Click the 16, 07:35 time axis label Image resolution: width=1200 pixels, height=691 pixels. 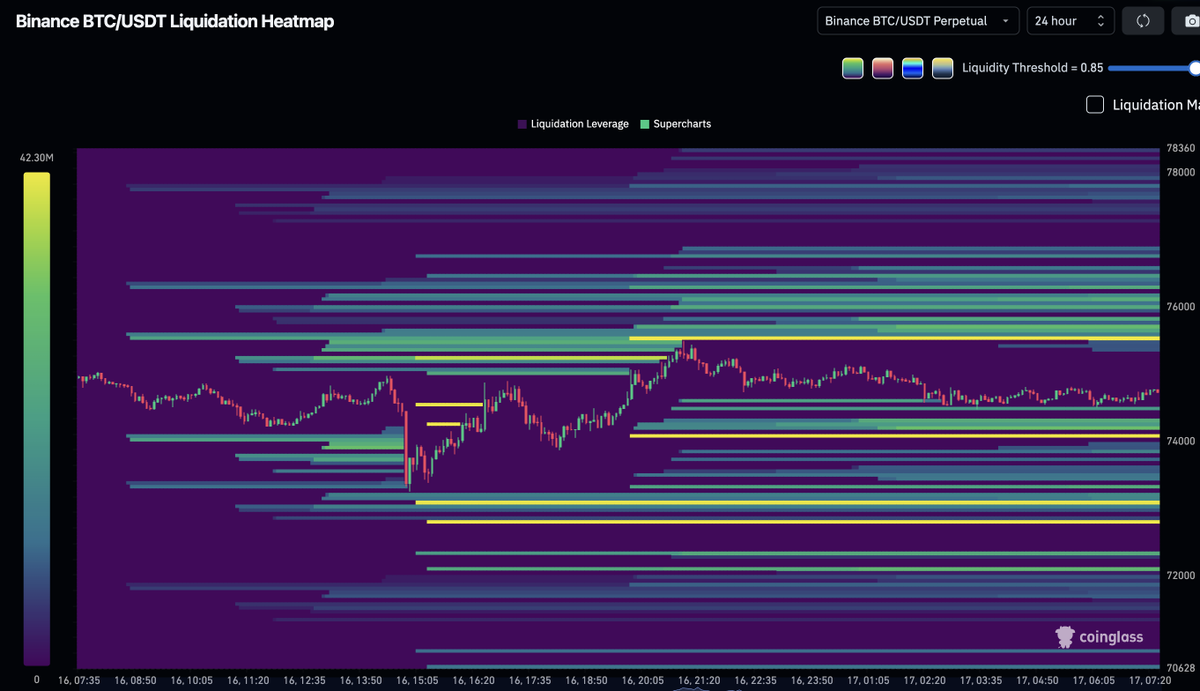tap(79, 680)
